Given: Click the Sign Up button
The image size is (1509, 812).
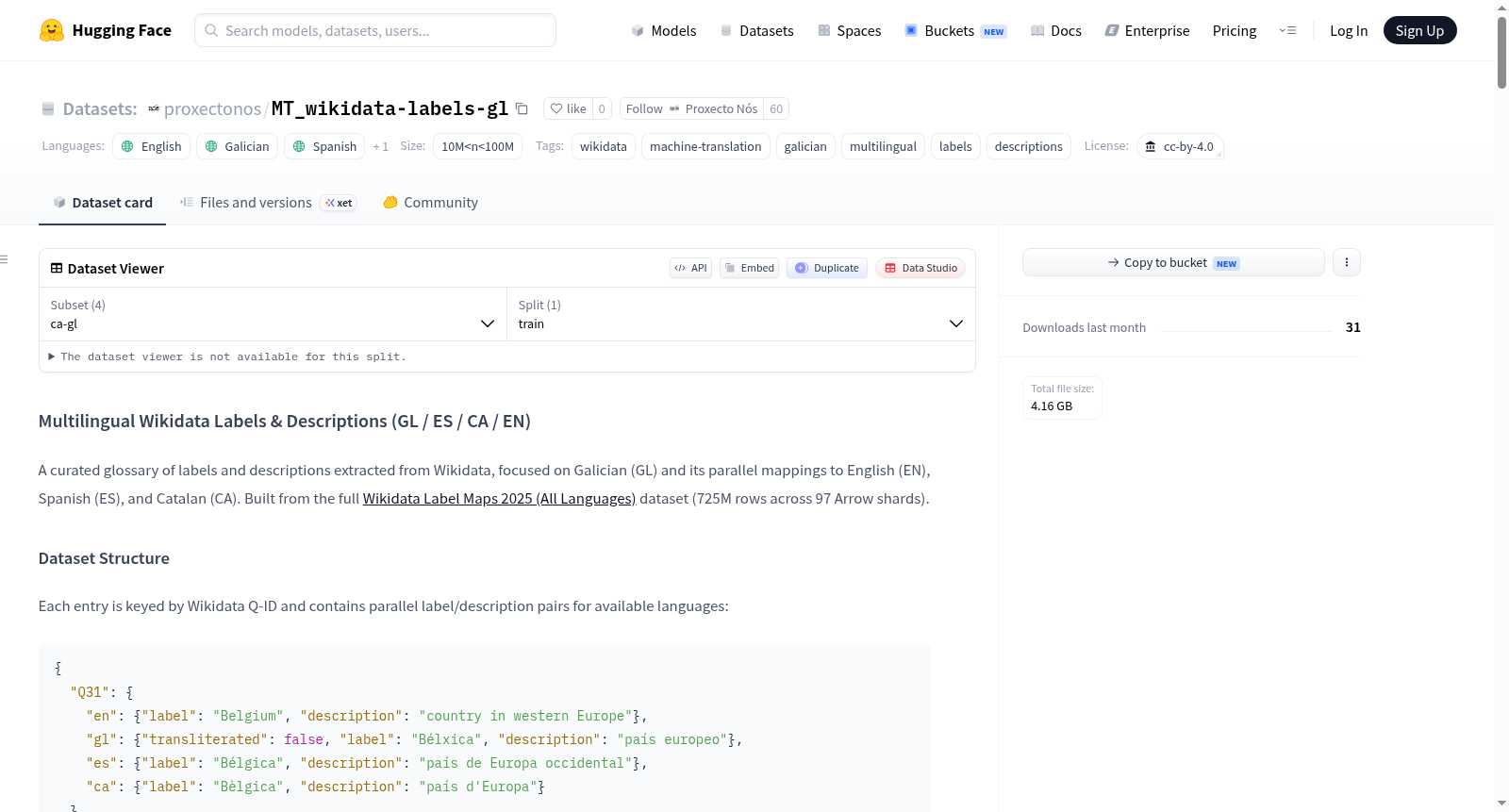Looking at the screenshot, I should 1419,30.
